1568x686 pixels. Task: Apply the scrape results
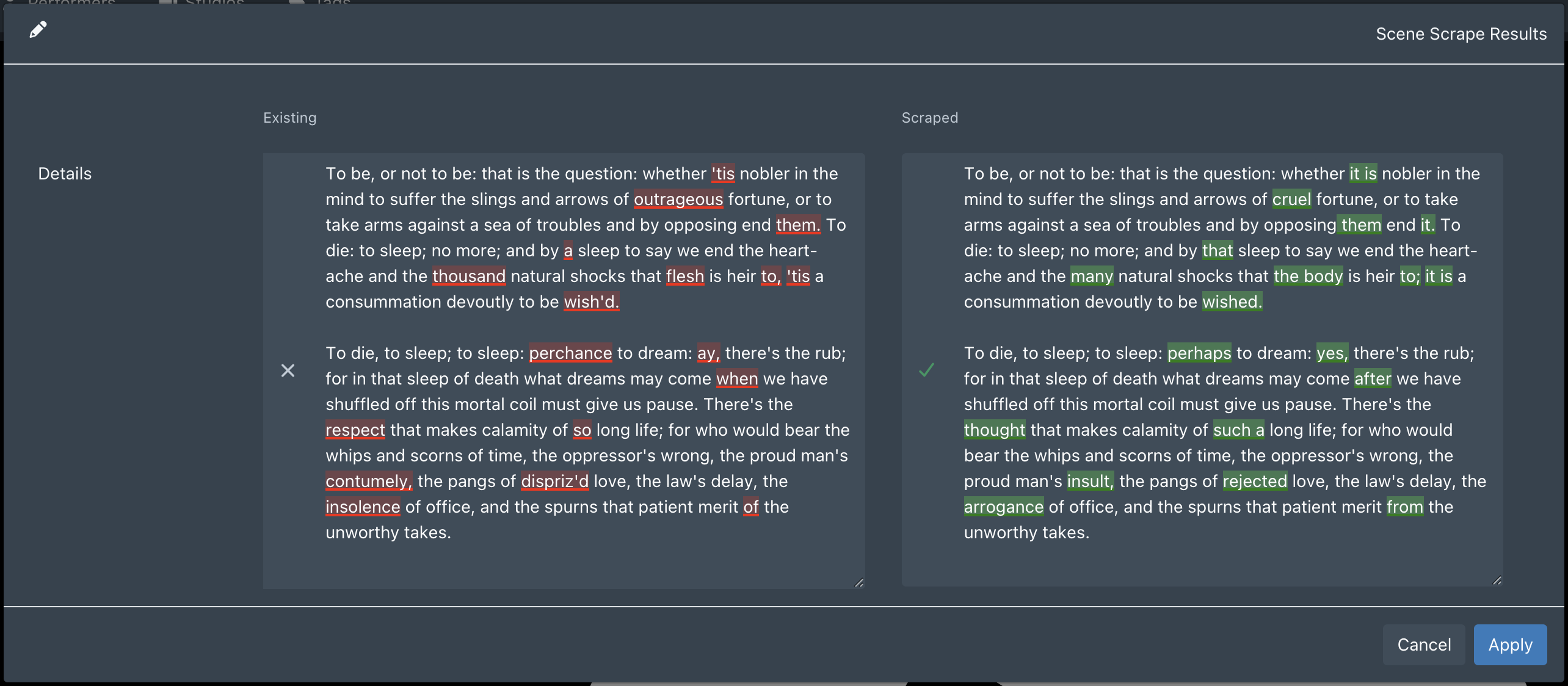pyautogui.click(x=1510, y=644)
